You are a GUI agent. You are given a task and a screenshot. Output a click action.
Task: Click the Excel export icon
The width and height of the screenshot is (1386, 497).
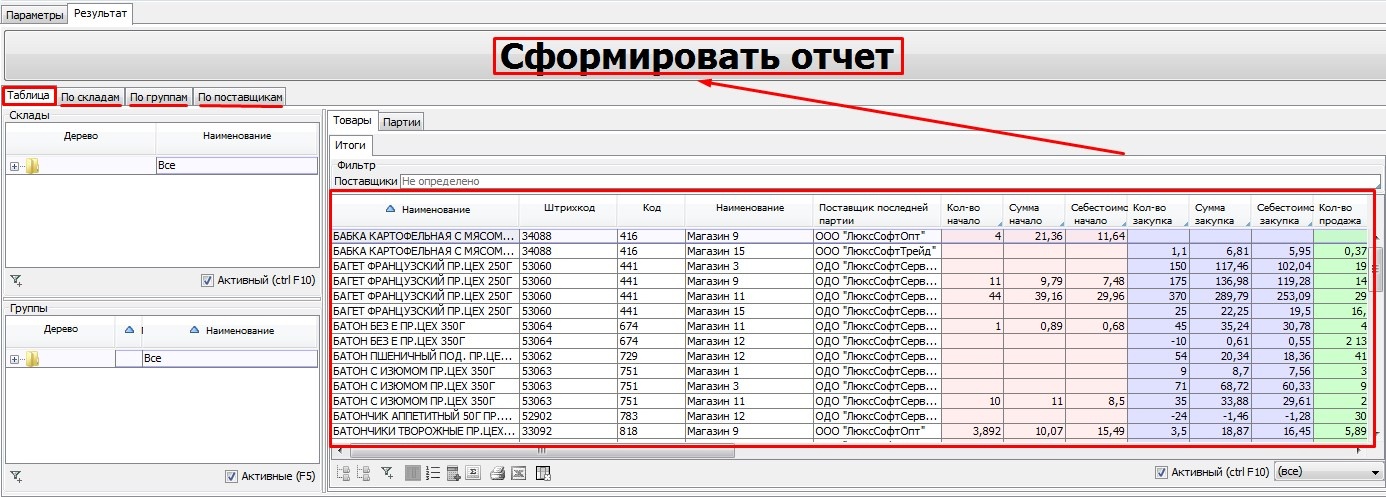coord(518,474)
